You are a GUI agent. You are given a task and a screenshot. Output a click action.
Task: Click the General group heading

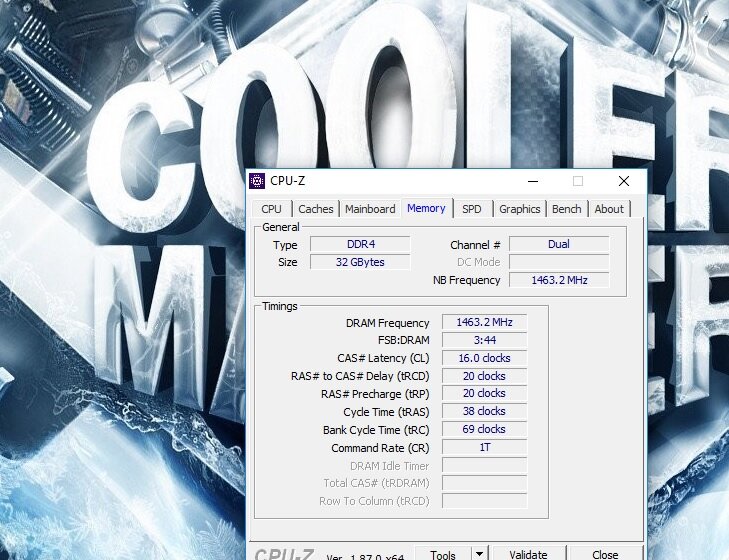[x=280, y=227]
